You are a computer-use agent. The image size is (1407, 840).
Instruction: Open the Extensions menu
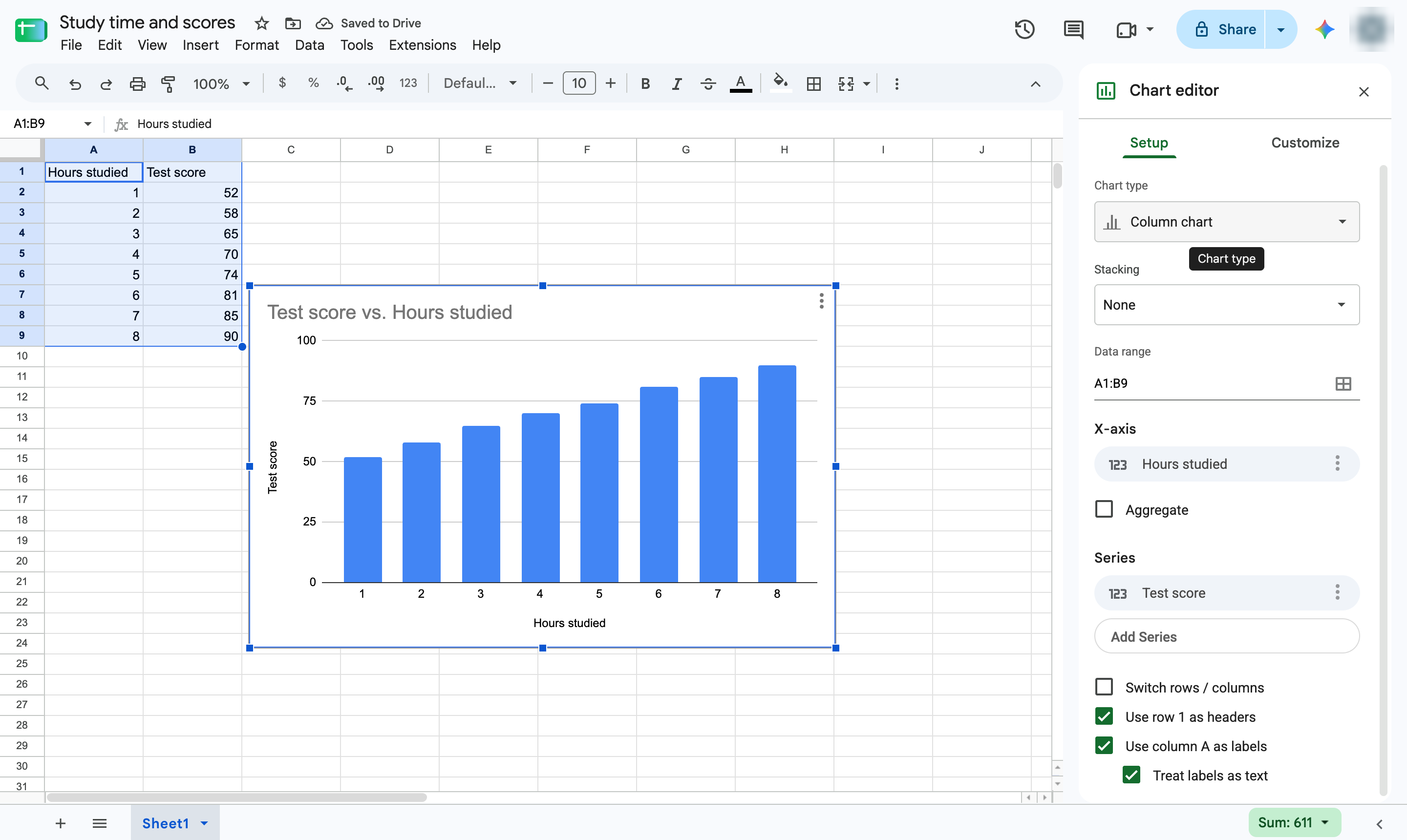[x=423, y=45]
